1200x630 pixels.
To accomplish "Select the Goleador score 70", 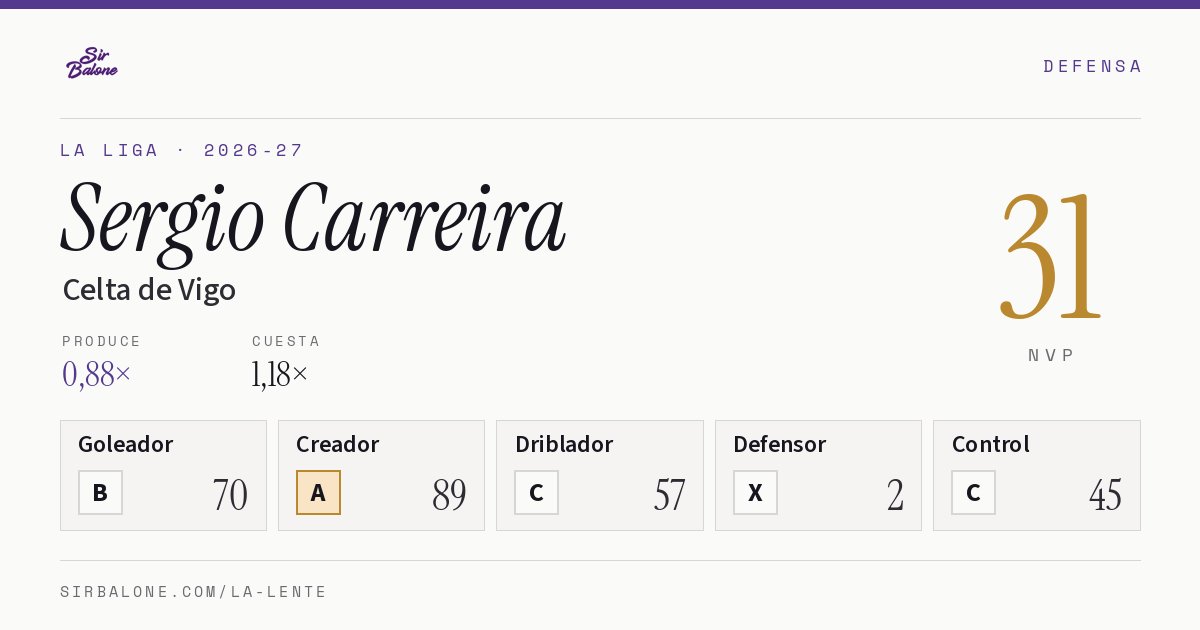I will (230, 495).
